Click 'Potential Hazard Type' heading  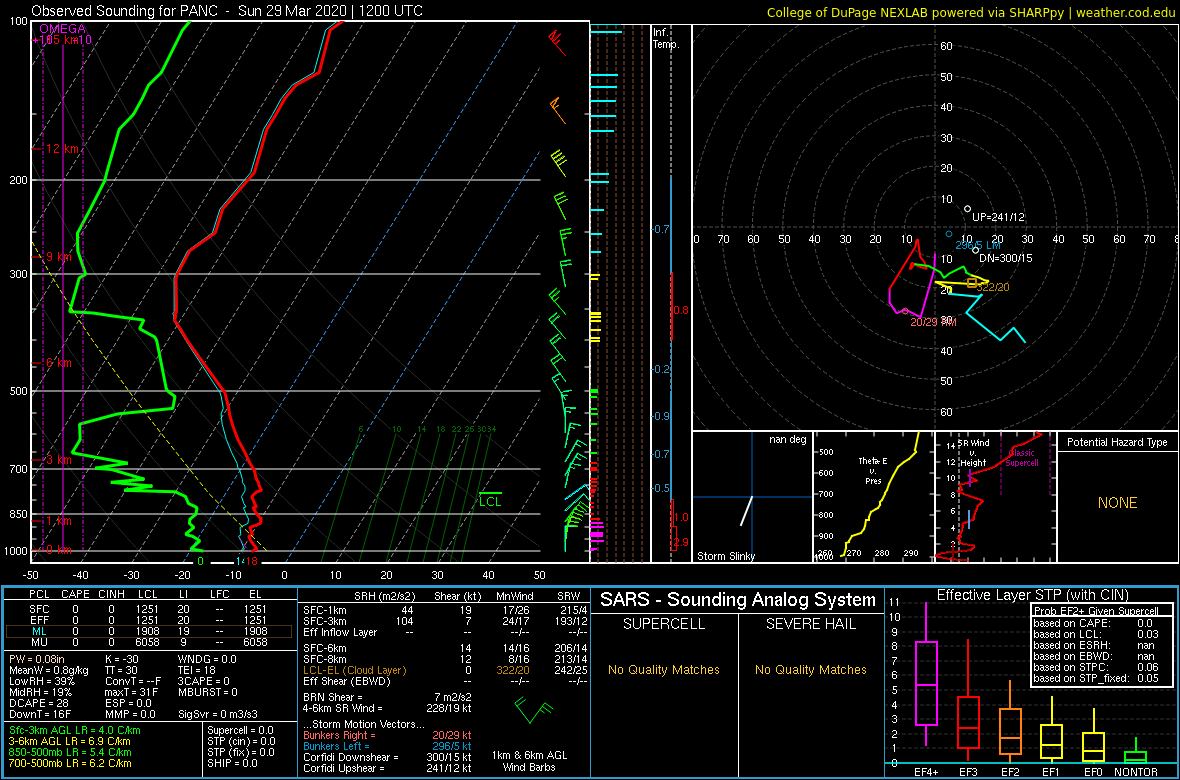point(1117,443)
